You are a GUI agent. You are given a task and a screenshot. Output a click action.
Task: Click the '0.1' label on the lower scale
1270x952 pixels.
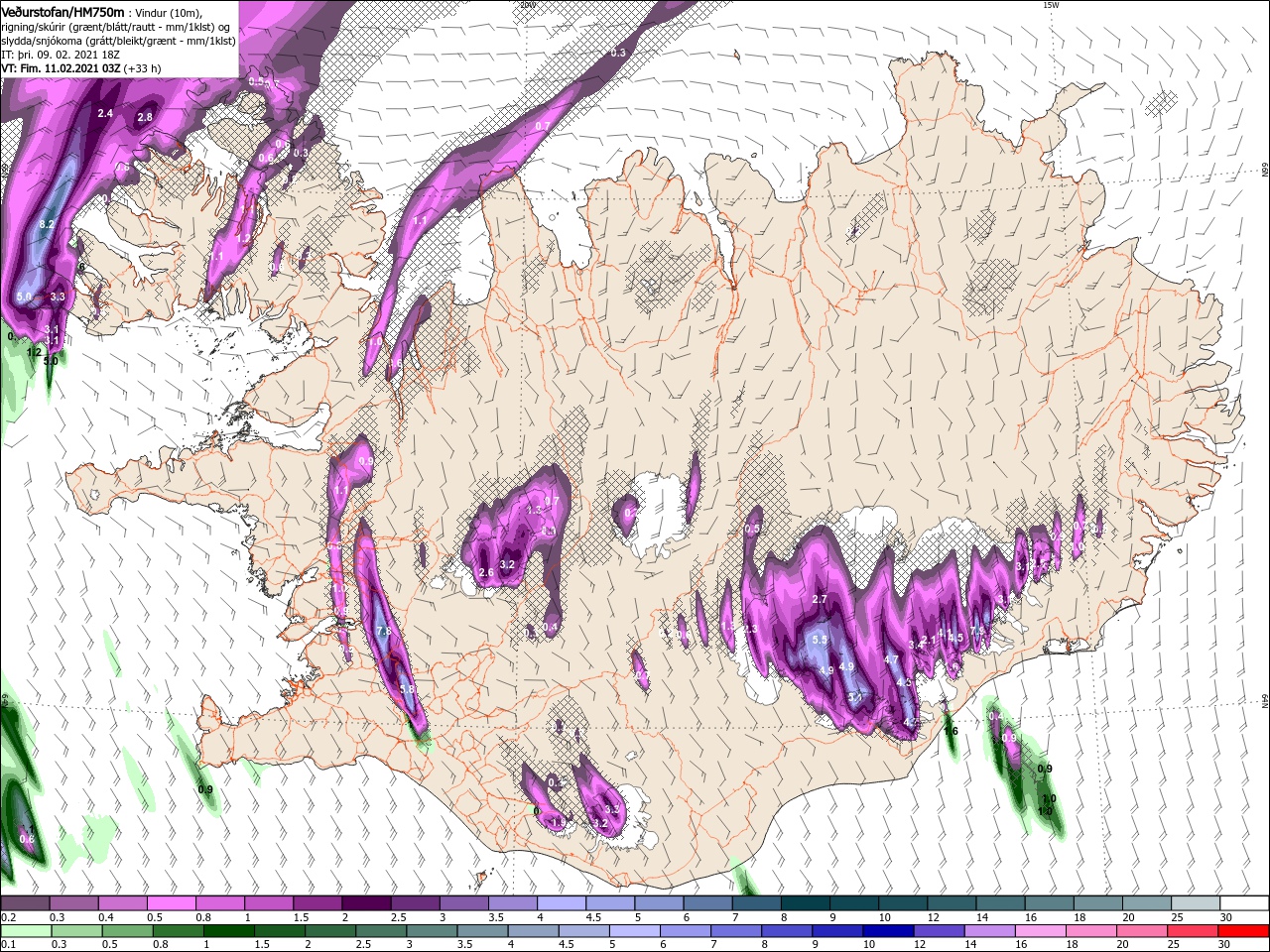tap(8, 945)
